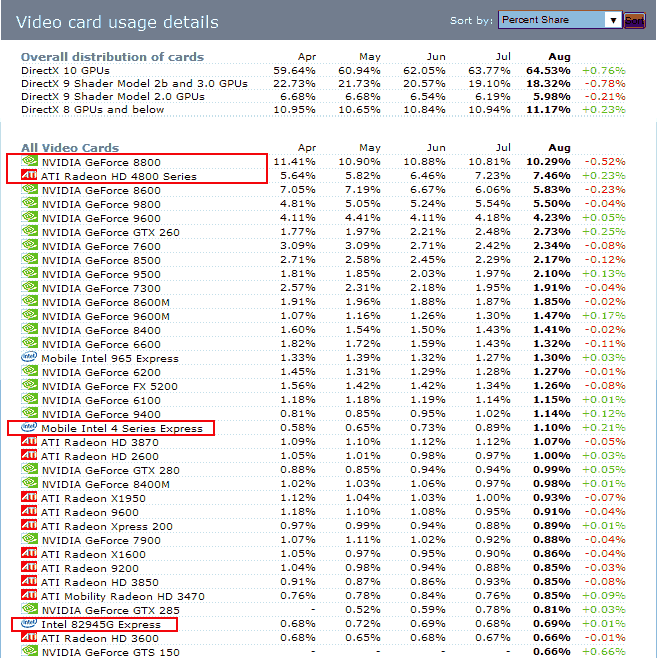Click NVIDIA icon beside GeForce 9500
Image resolution: width=657 pixels, height=658 pixels.
(29, 273)
